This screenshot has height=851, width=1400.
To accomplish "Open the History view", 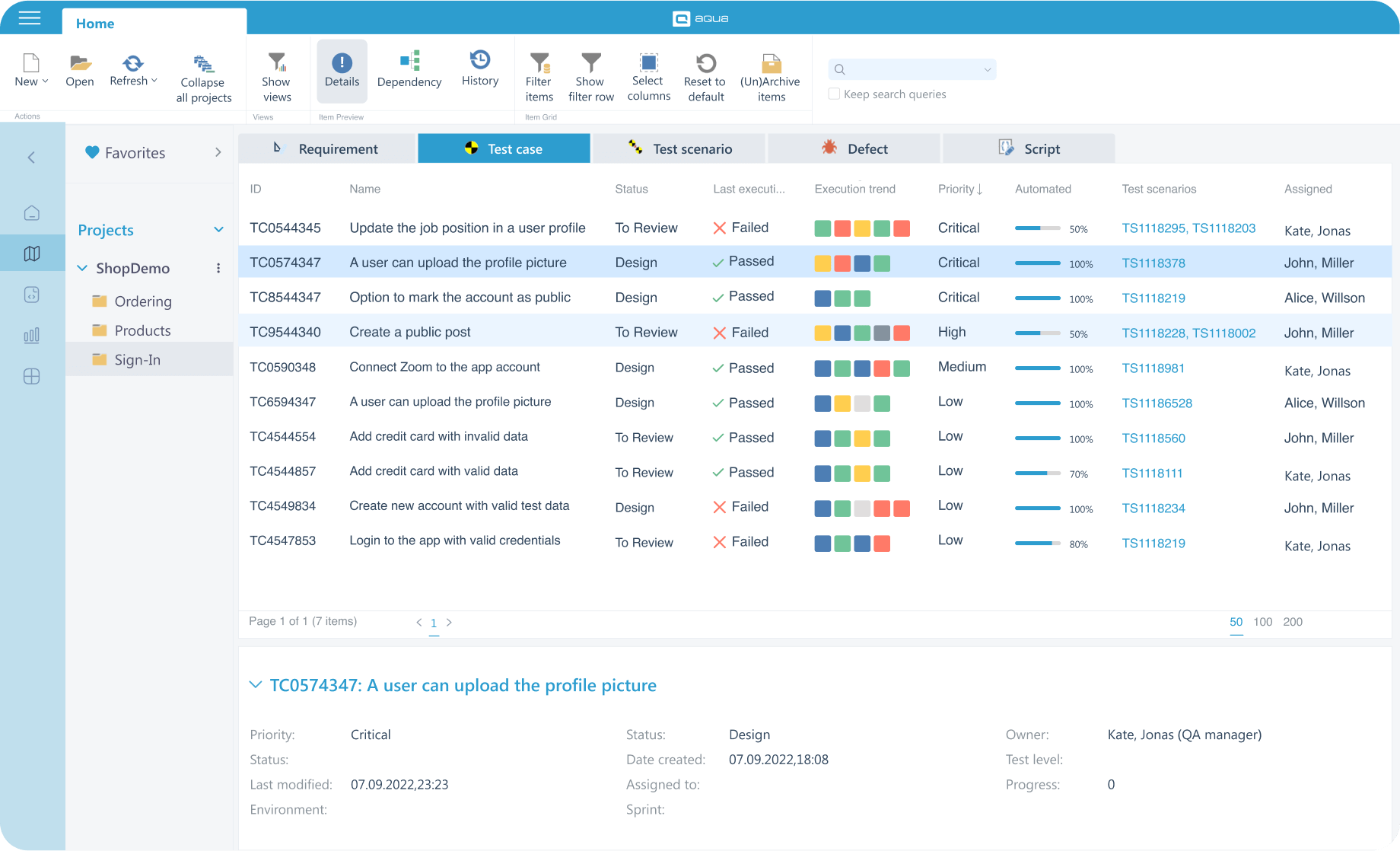I will 479,60.
